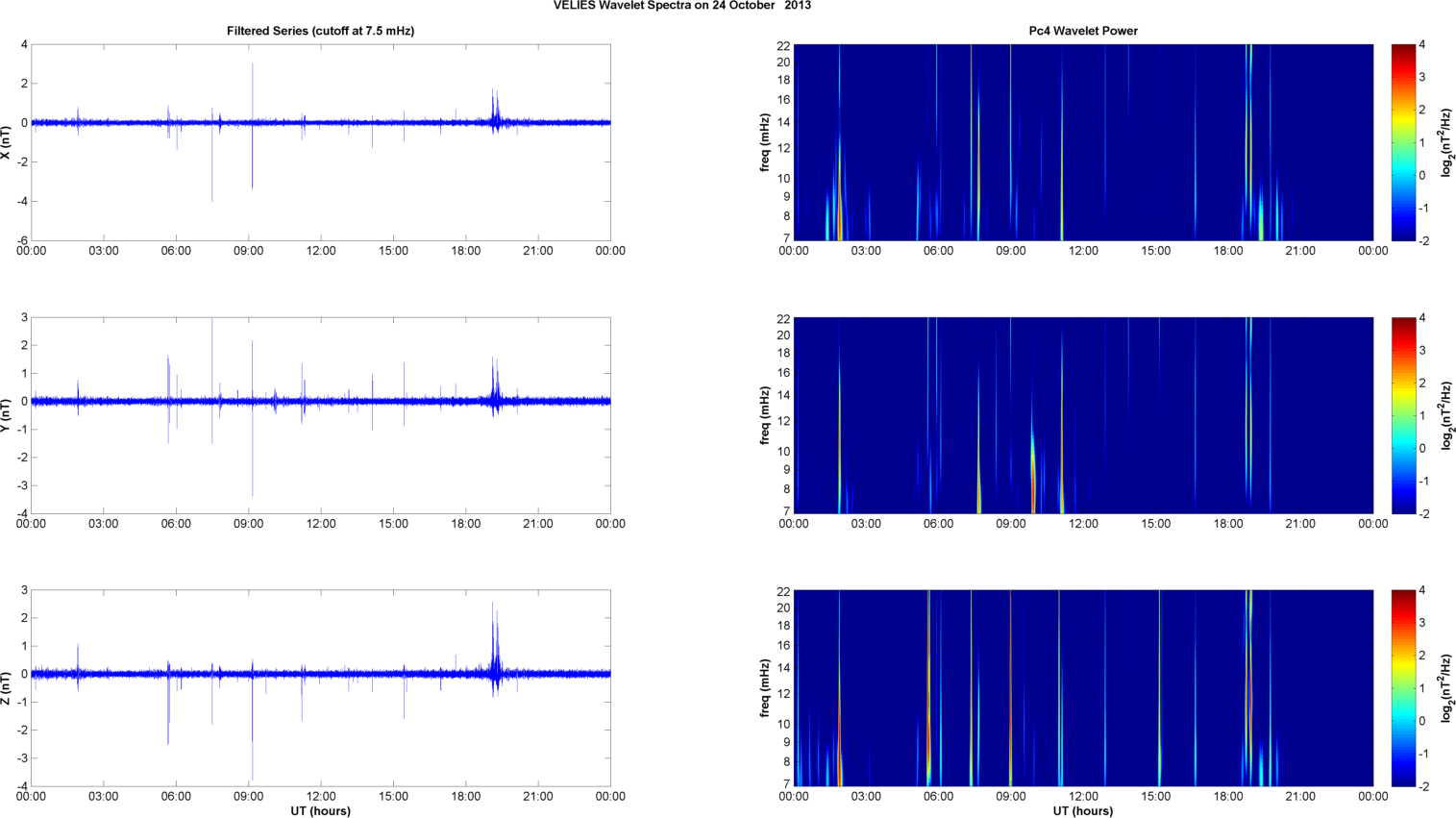Viewport: 1456px width, 818px height.
Task: Click the 'X (nT)' axis label
Action: (x=6, y=142)
